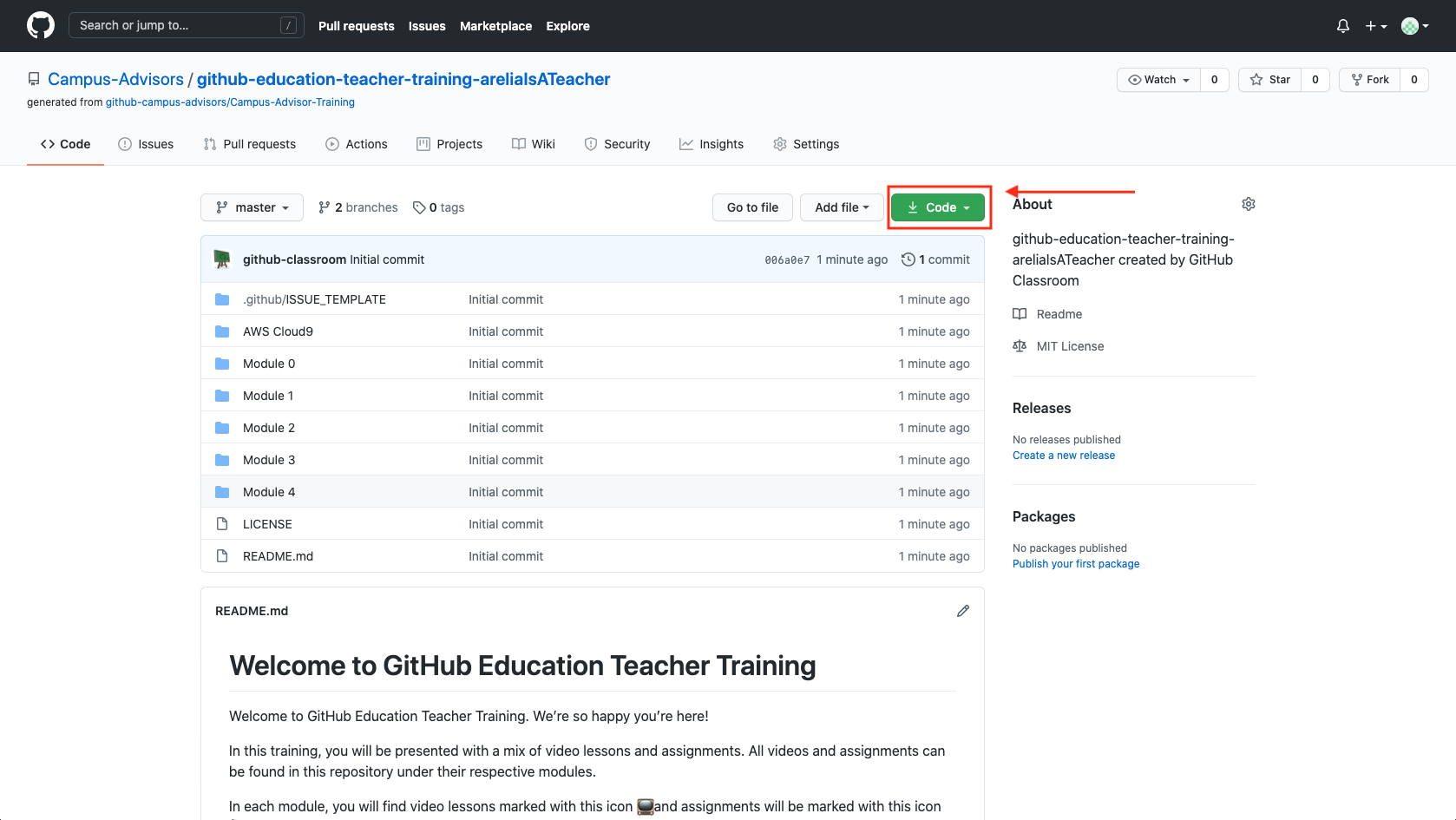Focus the Search or jump to field

tap(187, 25)
